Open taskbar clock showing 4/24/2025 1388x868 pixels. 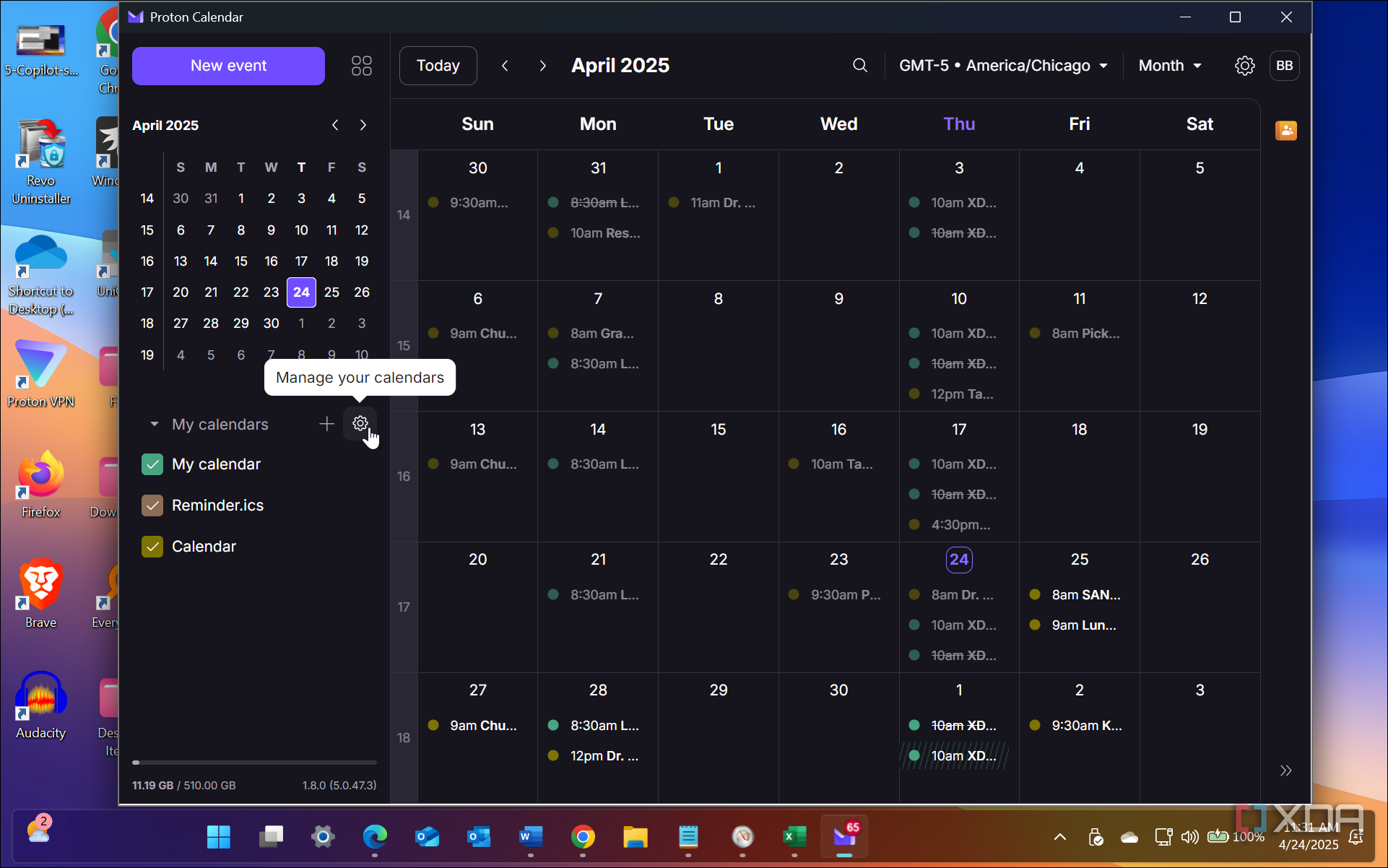tap(1308, 836)
